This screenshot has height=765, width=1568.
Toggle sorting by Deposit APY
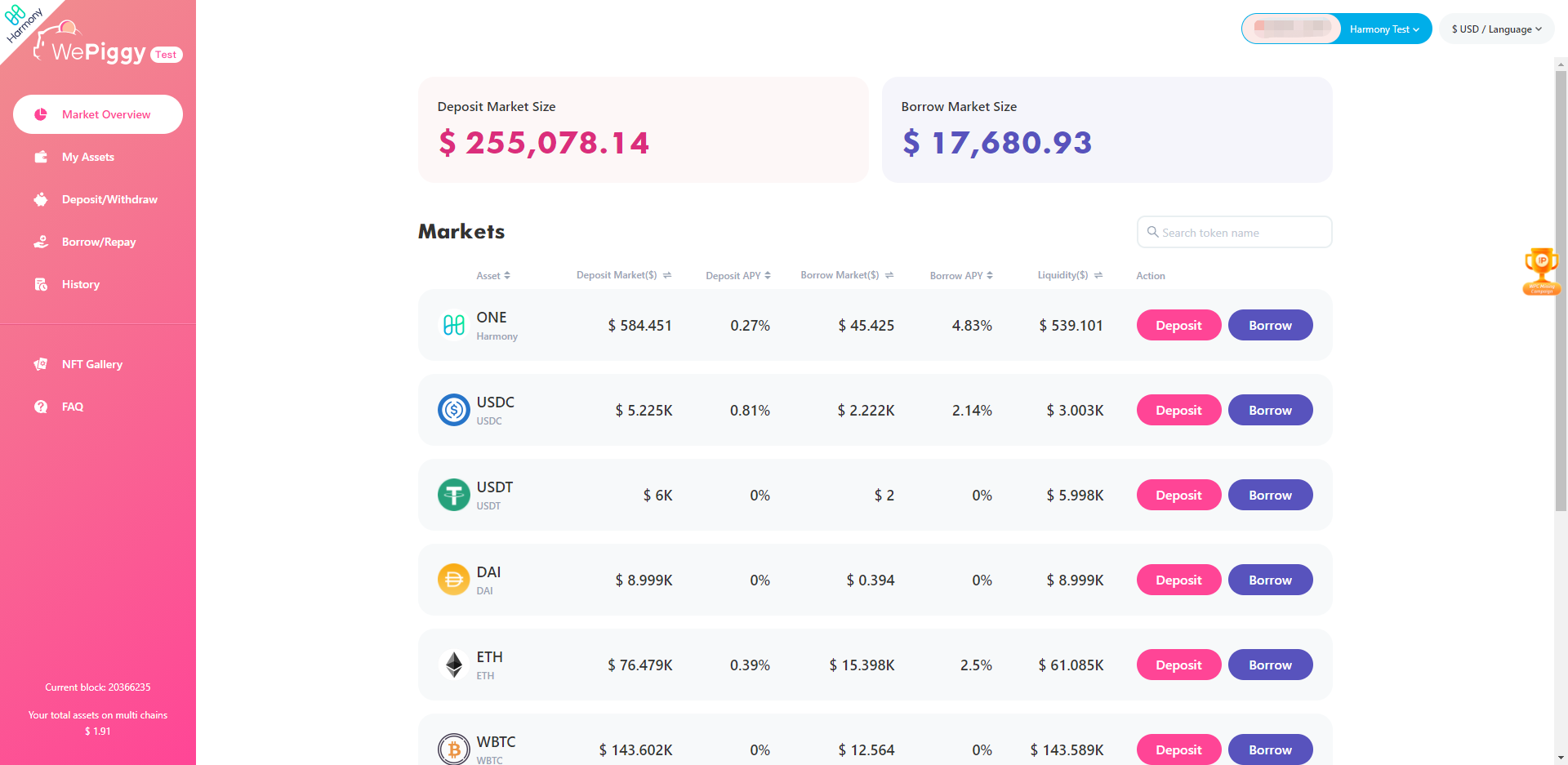(738, 276)
